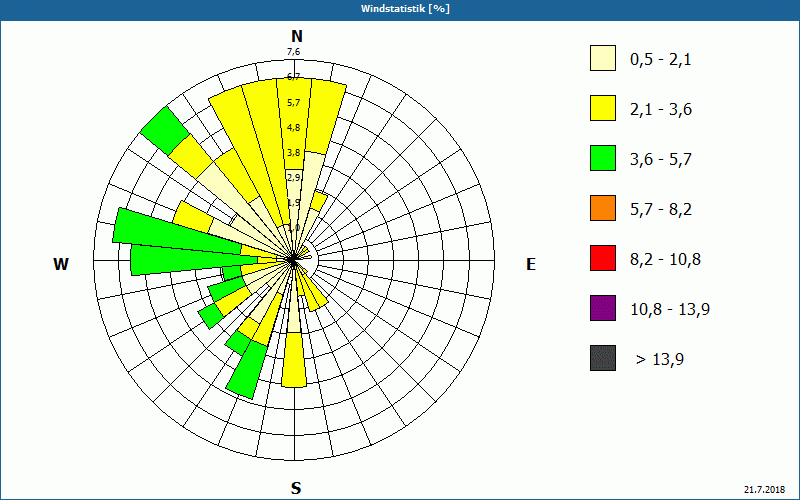Click the pale yellow 0,5 - 2,1 legend swatch
The width and height of the screenshot is (800, 500).
(x=603, y=58)
